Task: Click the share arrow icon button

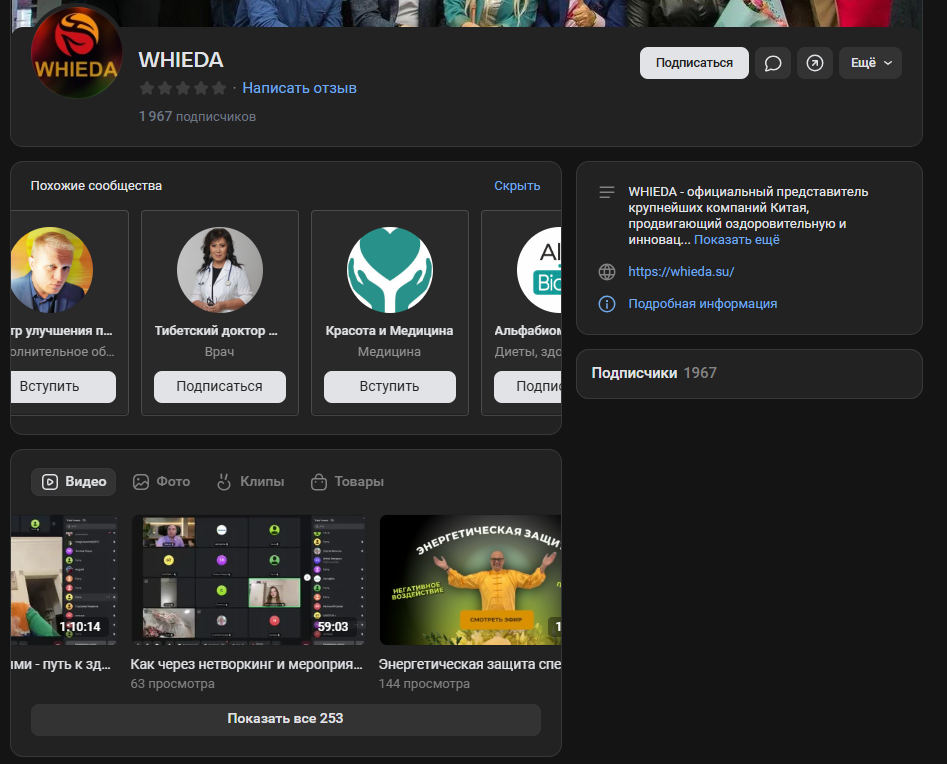Action: 815,63
